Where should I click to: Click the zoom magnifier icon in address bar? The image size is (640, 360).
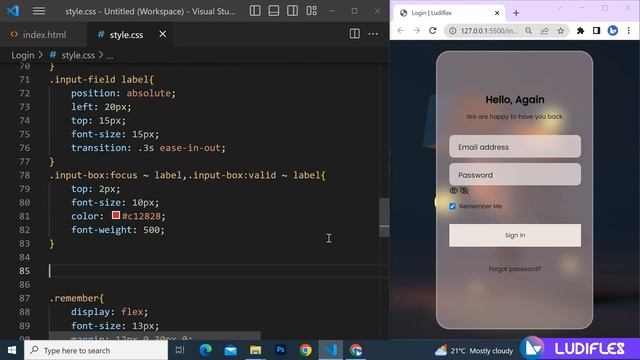528,31
